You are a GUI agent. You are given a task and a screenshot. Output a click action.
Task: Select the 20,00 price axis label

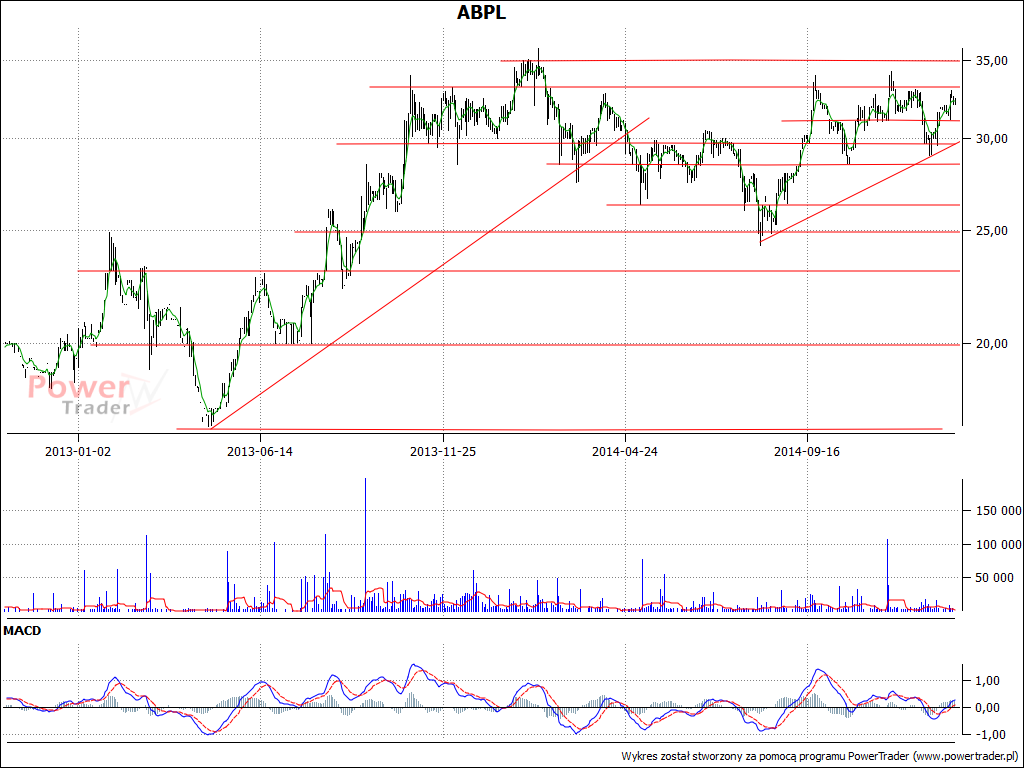pos(992,344)
